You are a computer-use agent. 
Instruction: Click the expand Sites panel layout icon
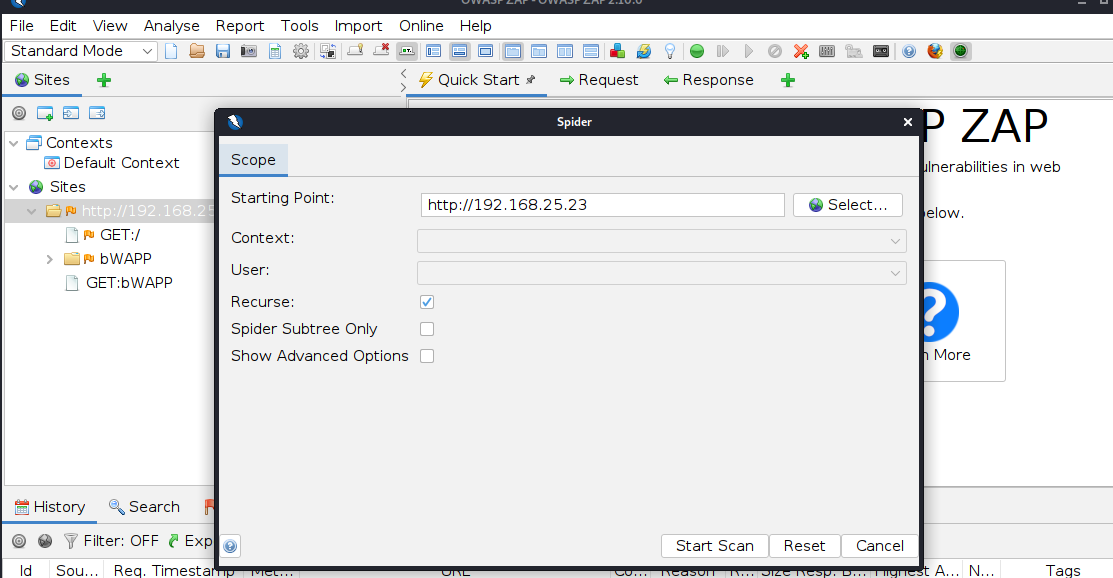tap(434, 51)
